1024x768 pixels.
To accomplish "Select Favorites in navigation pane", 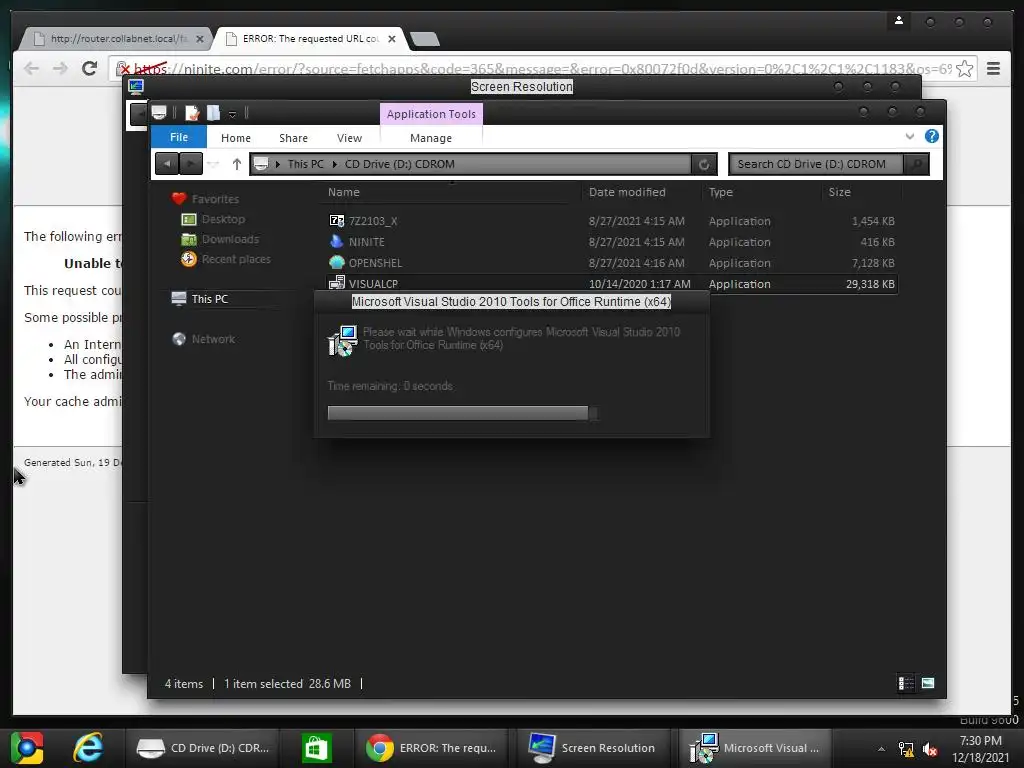I will point(215,199).
